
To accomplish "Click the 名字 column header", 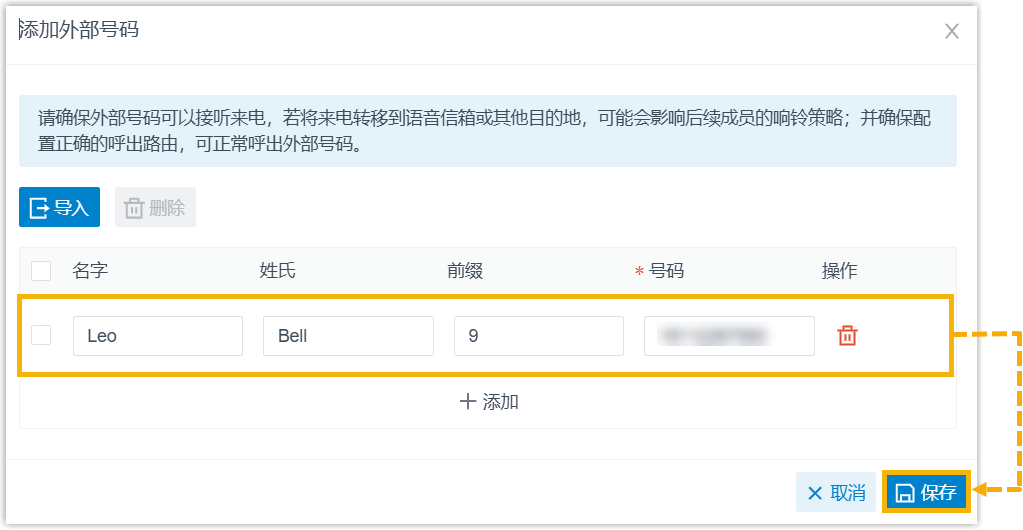I will [x=90, y=270].
